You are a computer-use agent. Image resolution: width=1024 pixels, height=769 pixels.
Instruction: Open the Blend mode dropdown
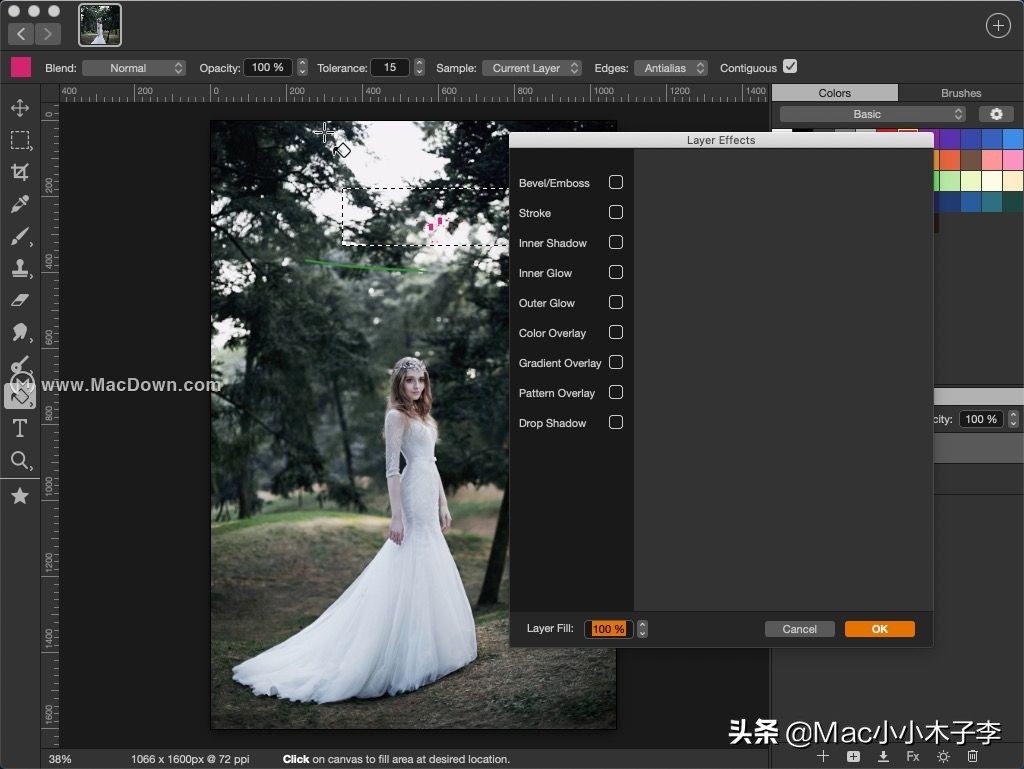point(134,67)
